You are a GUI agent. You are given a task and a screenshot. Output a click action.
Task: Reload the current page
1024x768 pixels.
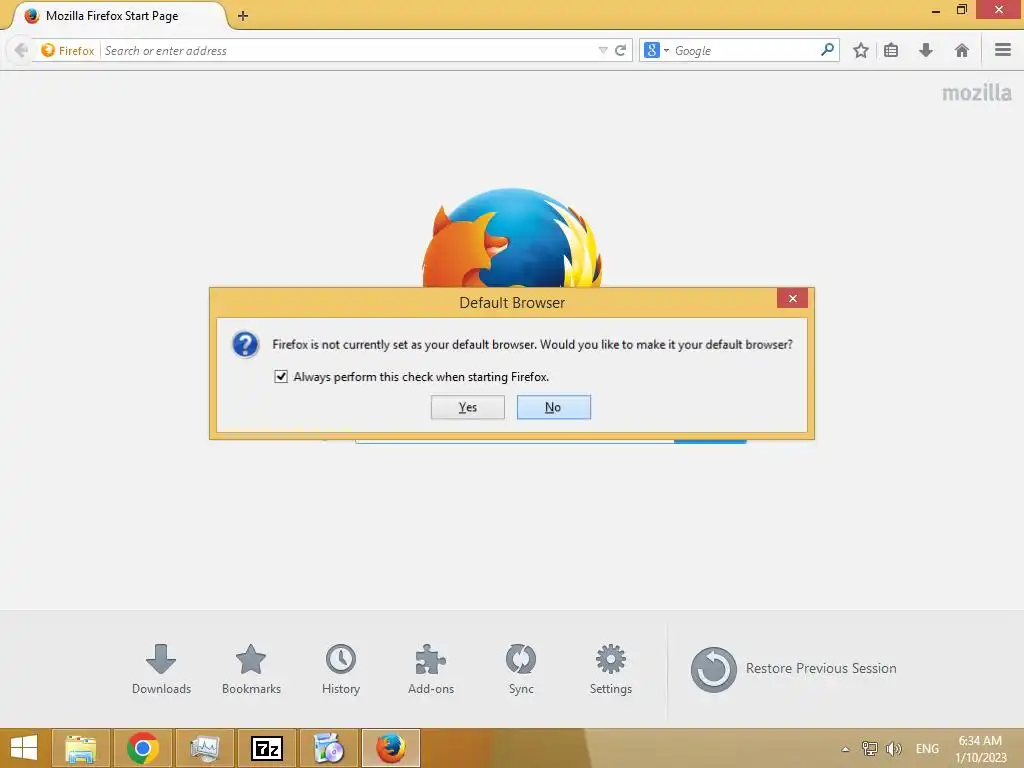tap(620, 50)
